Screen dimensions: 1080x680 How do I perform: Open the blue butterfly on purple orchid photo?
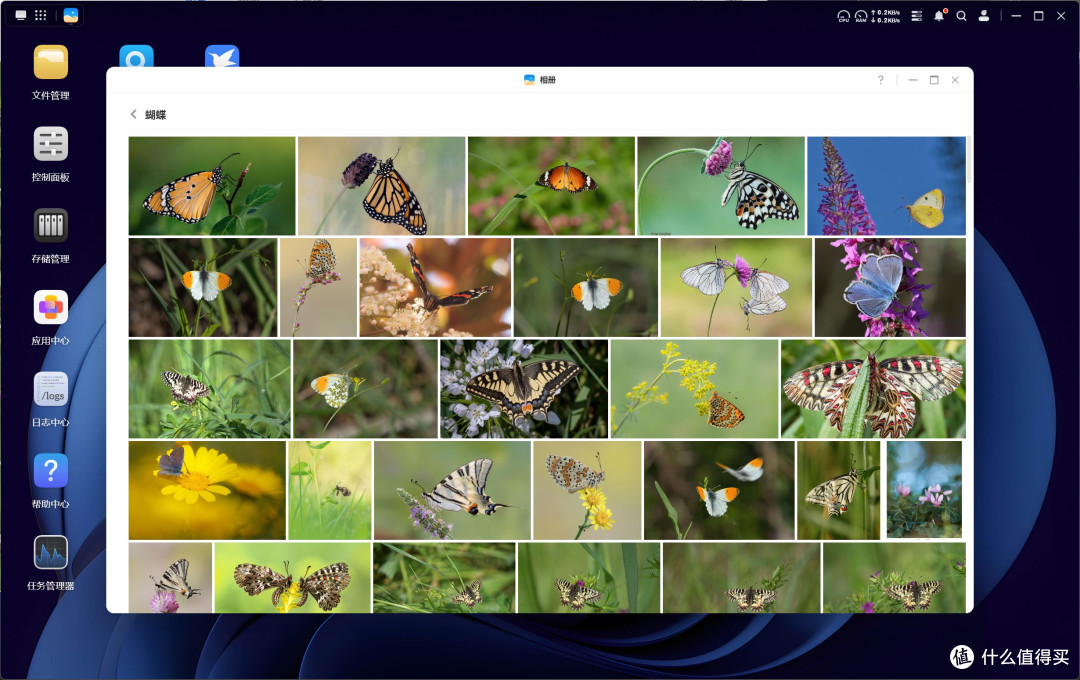pyautogui.click(x=890, y=287)
